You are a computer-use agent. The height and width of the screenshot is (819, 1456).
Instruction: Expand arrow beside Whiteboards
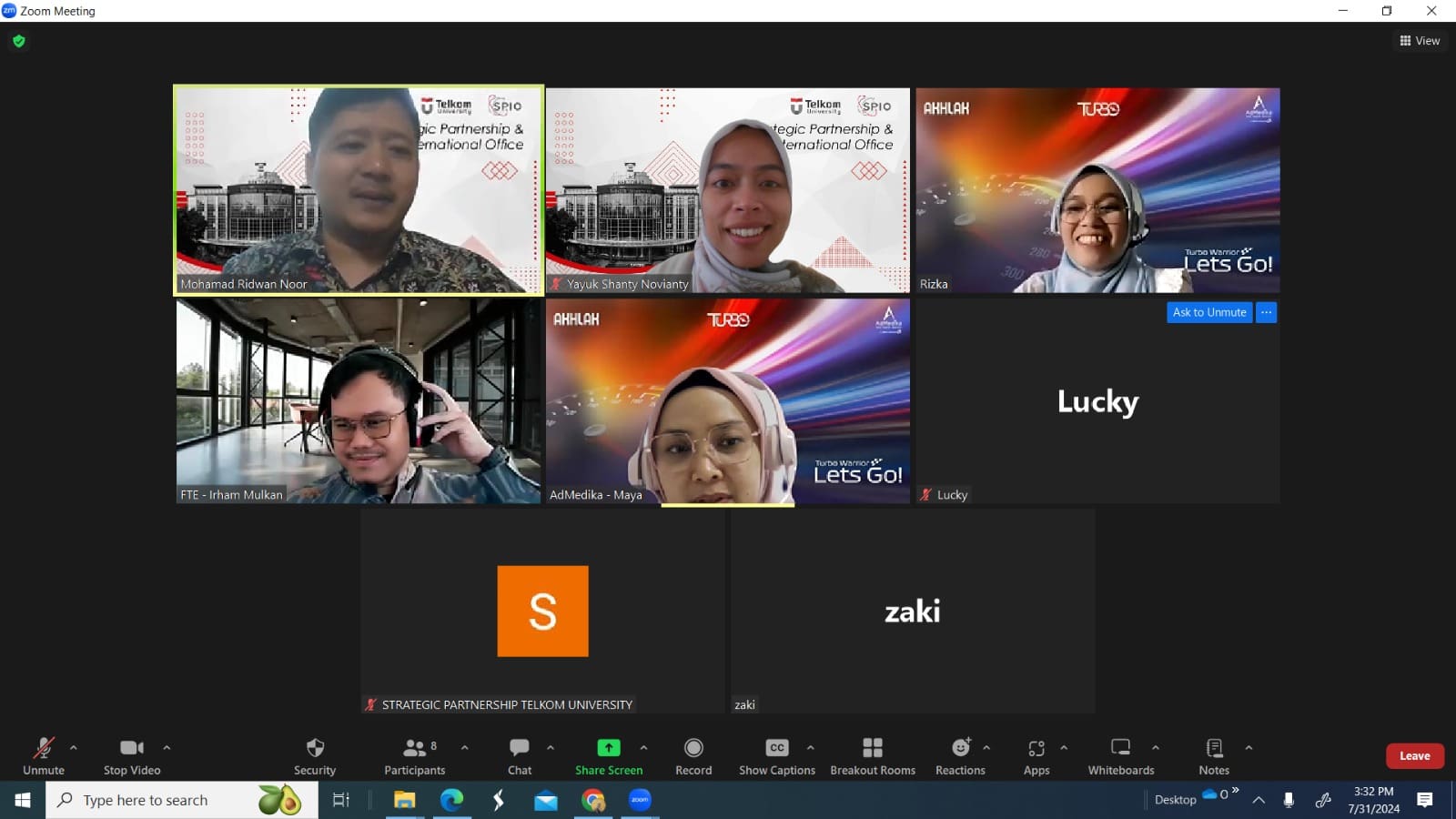(1156, 748)
